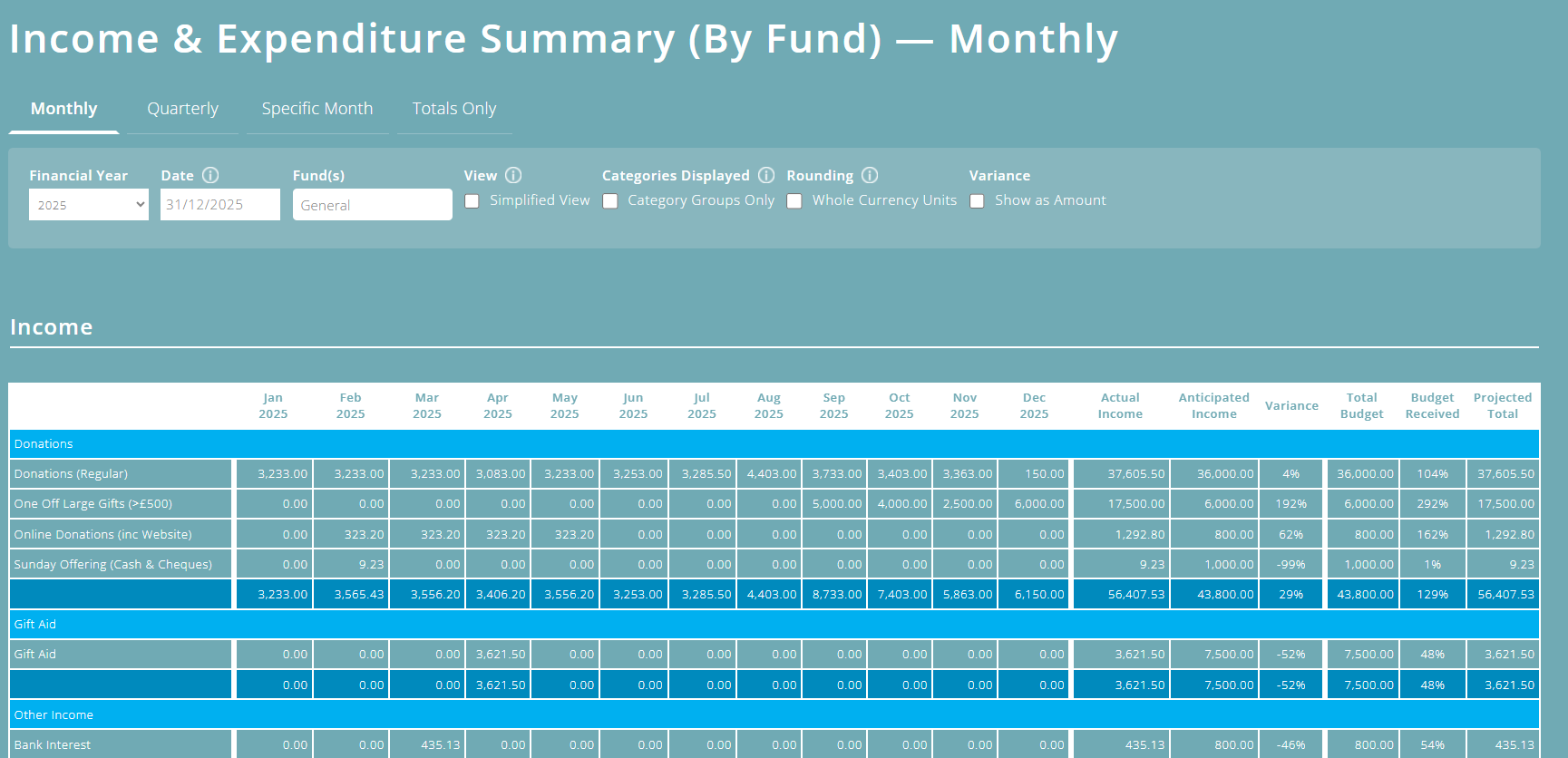This screenshot has width=1568, height=758.
Task: Tick the Category Groups Only checkbox
Action: click(610, 201)
